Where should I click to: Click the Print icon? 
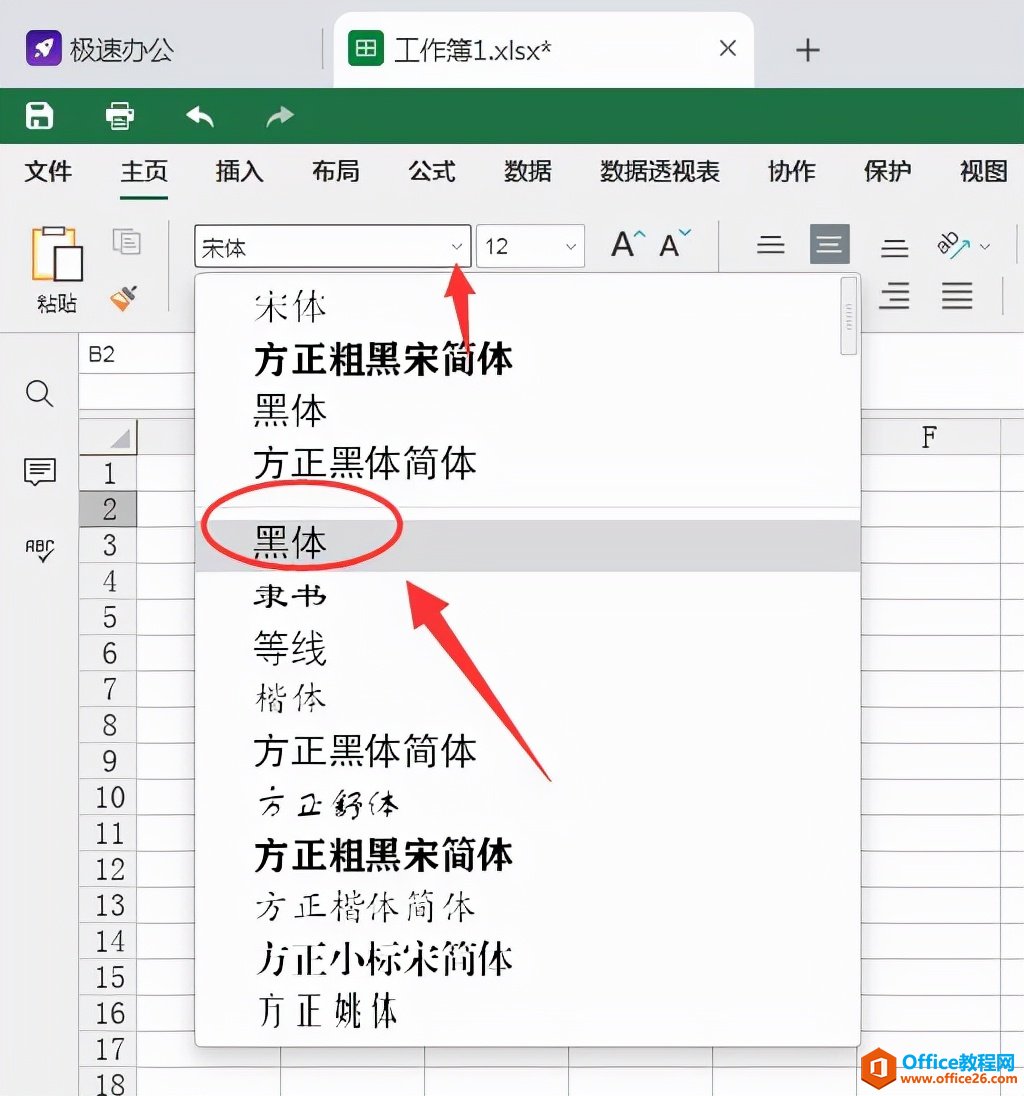[119, 116]
